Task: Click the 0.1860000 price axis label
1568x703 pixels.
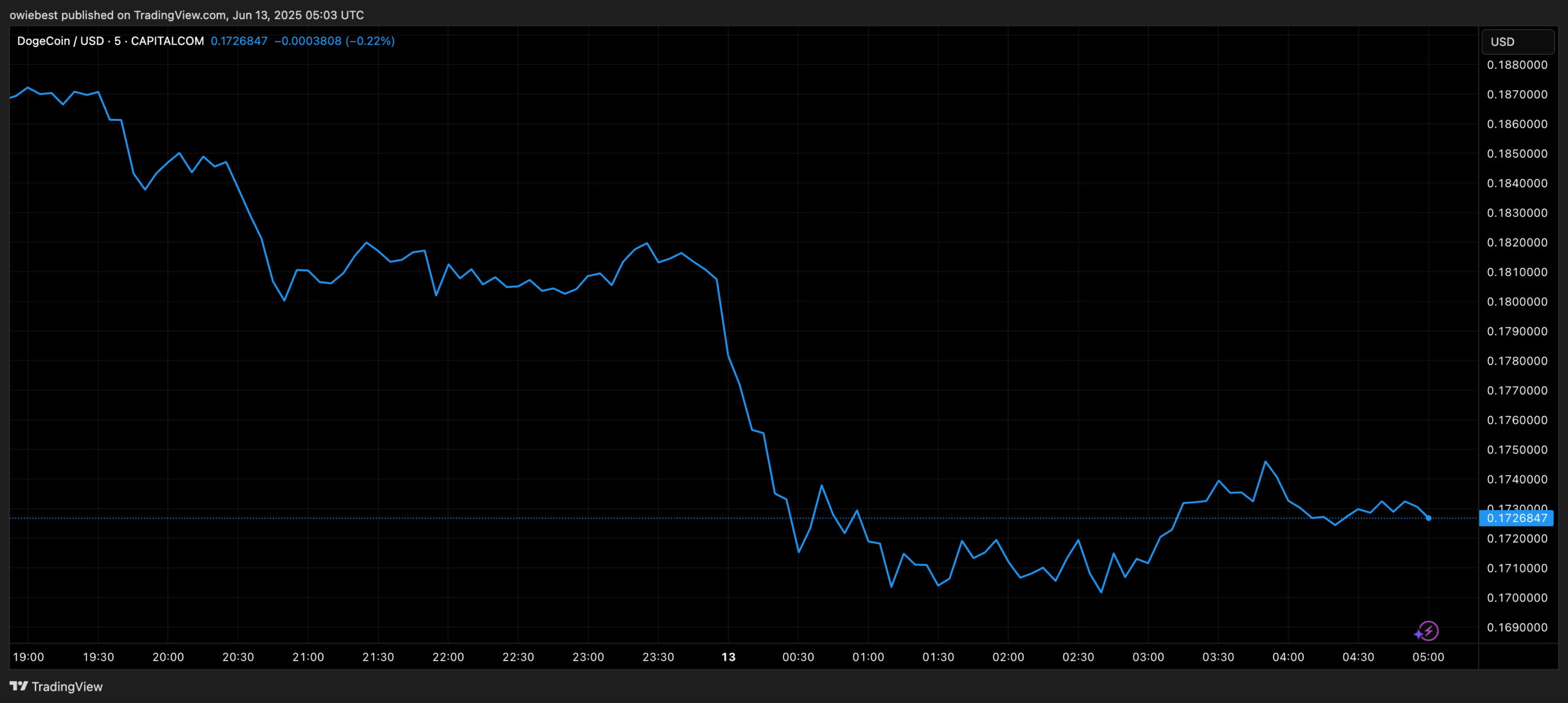Action: coord(1517,124)
